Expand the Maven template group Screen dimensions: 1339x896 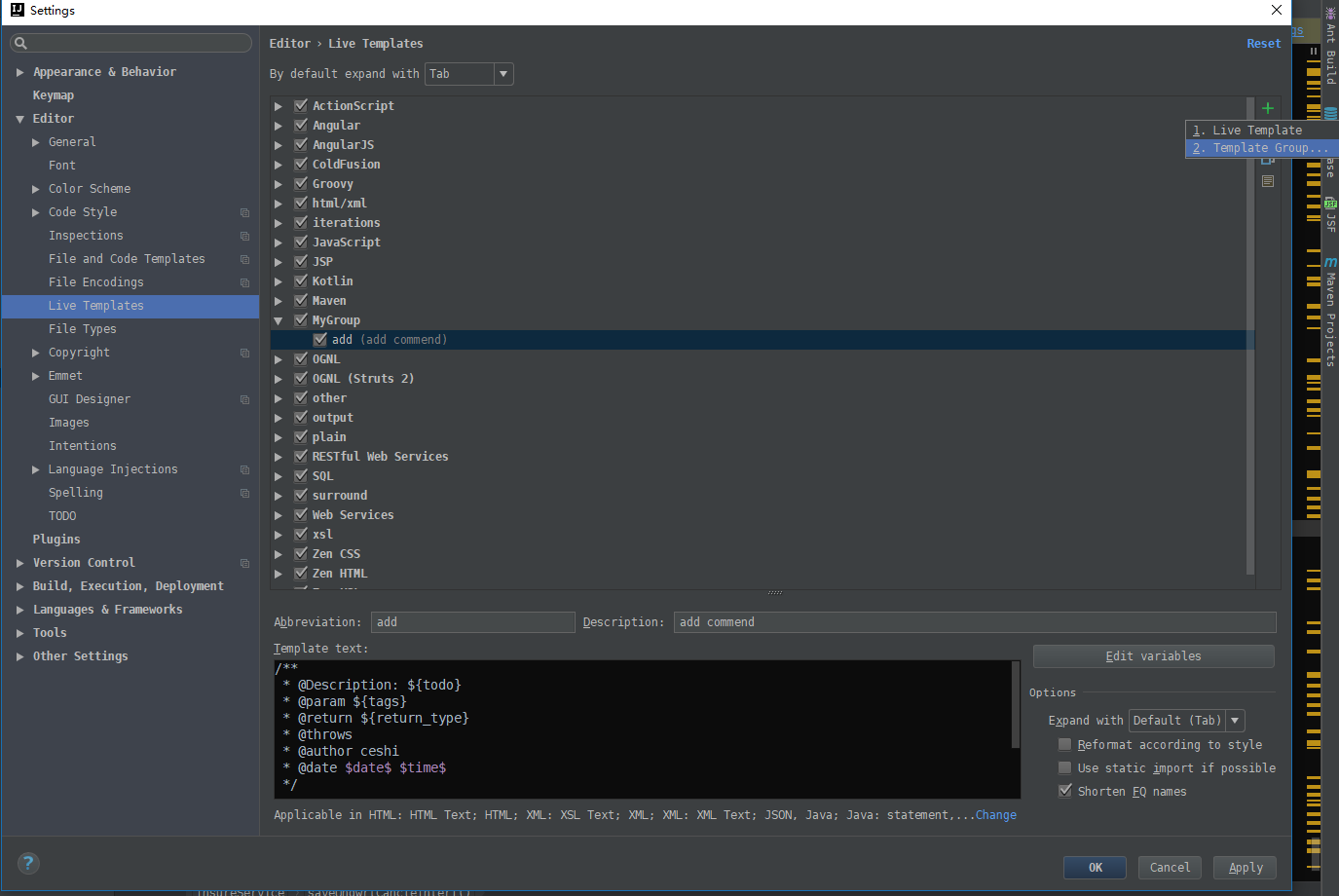click(x=279, y=301)
